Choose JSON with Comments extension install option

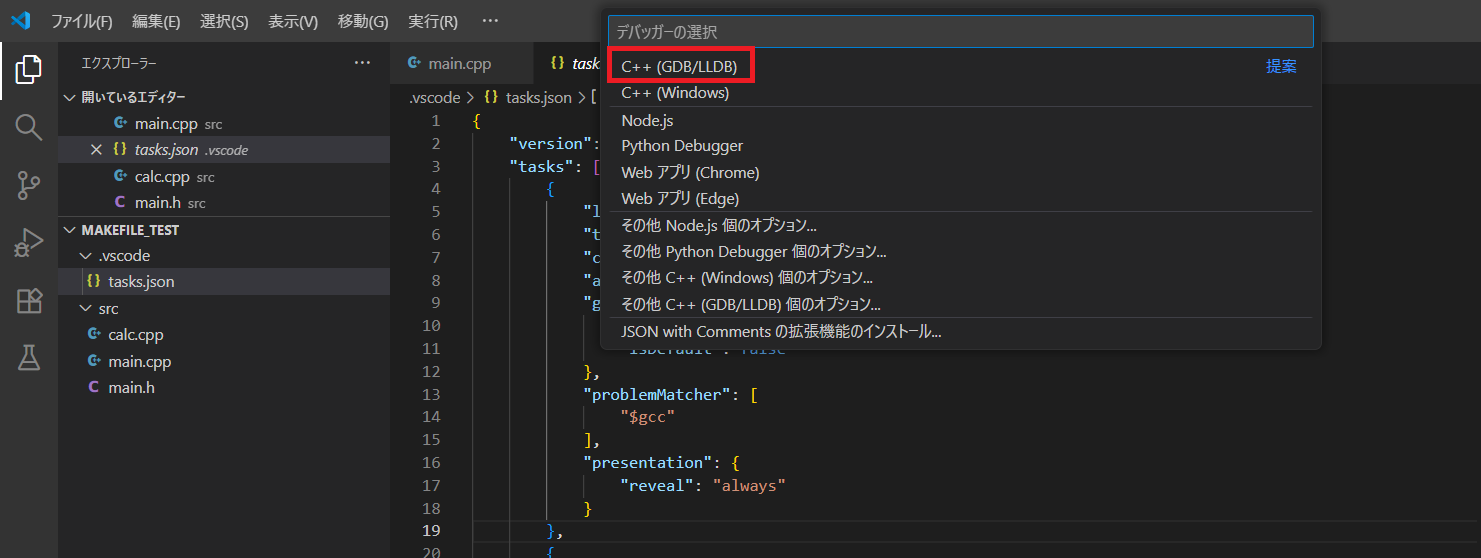coord(960,331)
